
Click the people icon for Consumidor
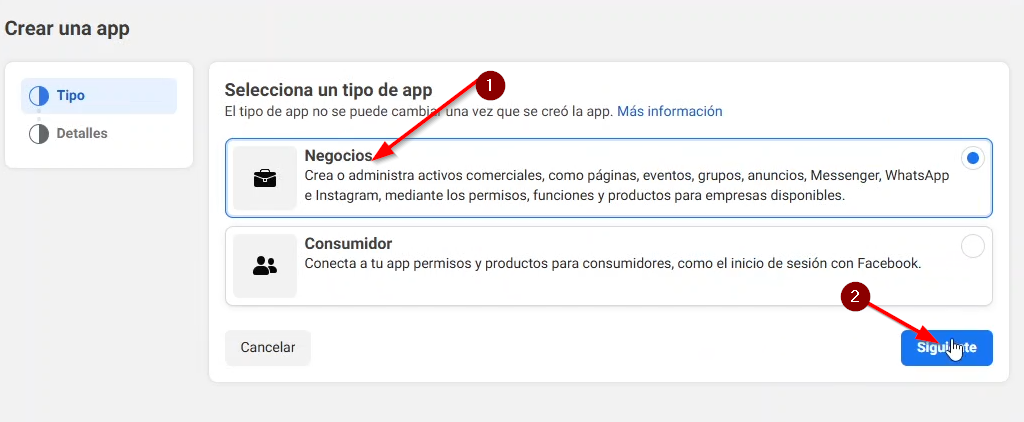click(x=265, y=266)
